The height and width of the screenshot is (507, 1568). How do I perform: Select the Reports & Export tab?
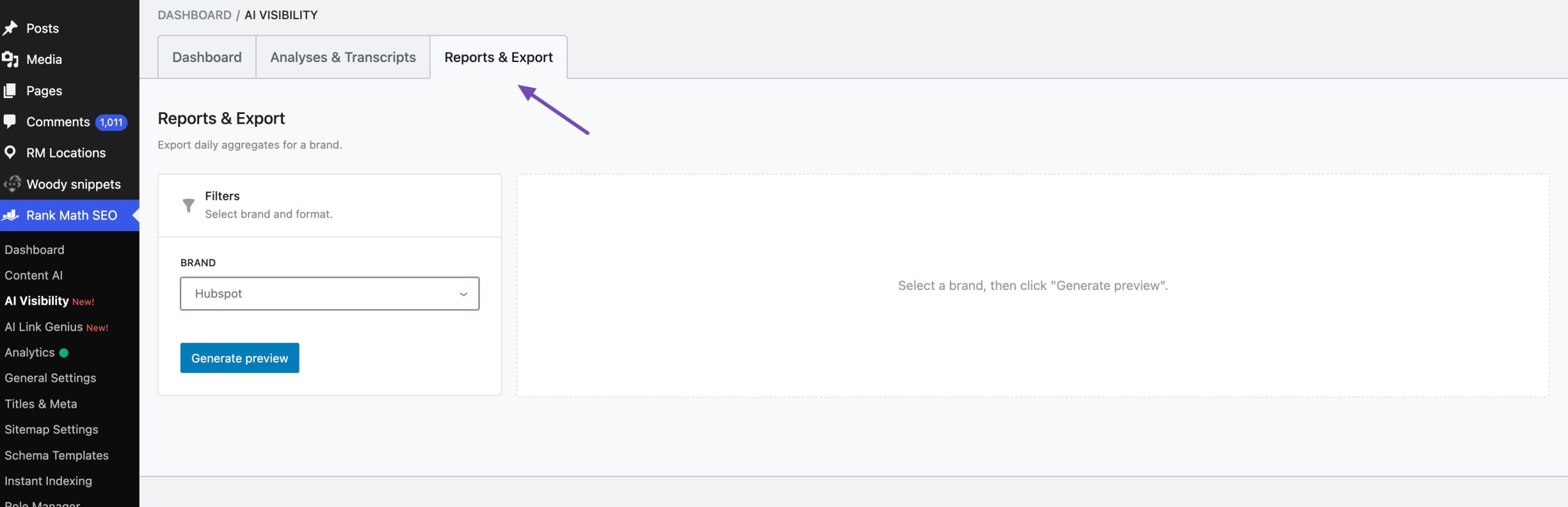(499, 57)
